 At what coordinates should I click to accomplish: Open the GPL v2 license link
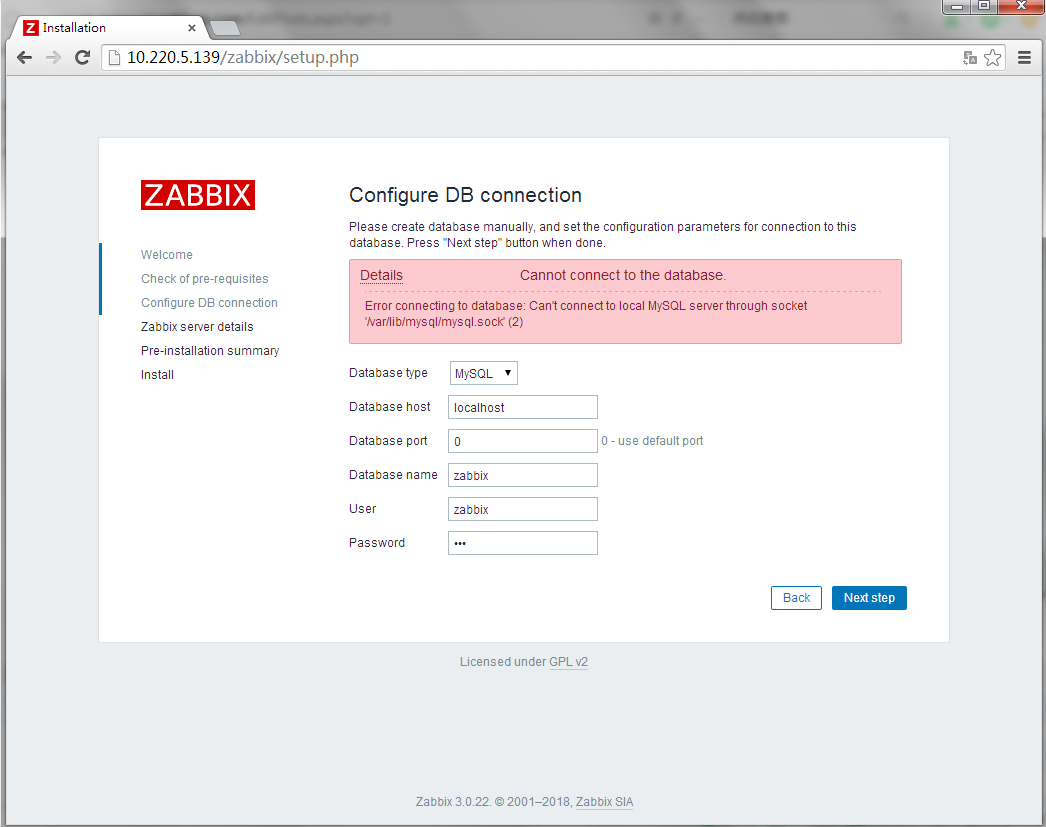[x=568, y=662]
